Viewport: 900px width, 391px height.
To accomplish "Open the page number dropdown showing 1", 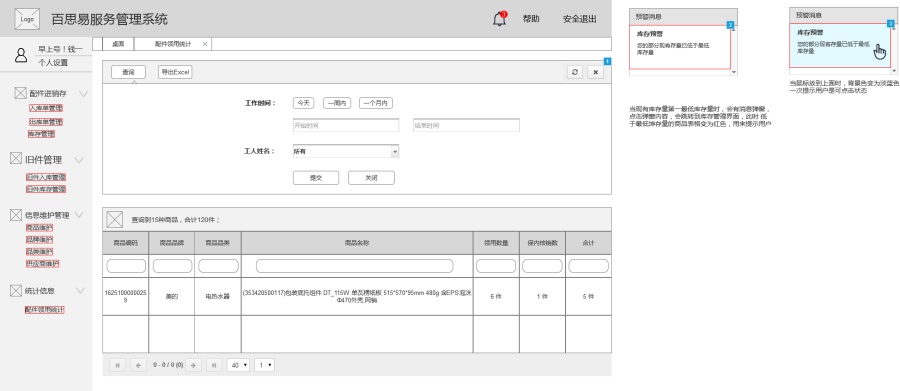I will (265, 365).
